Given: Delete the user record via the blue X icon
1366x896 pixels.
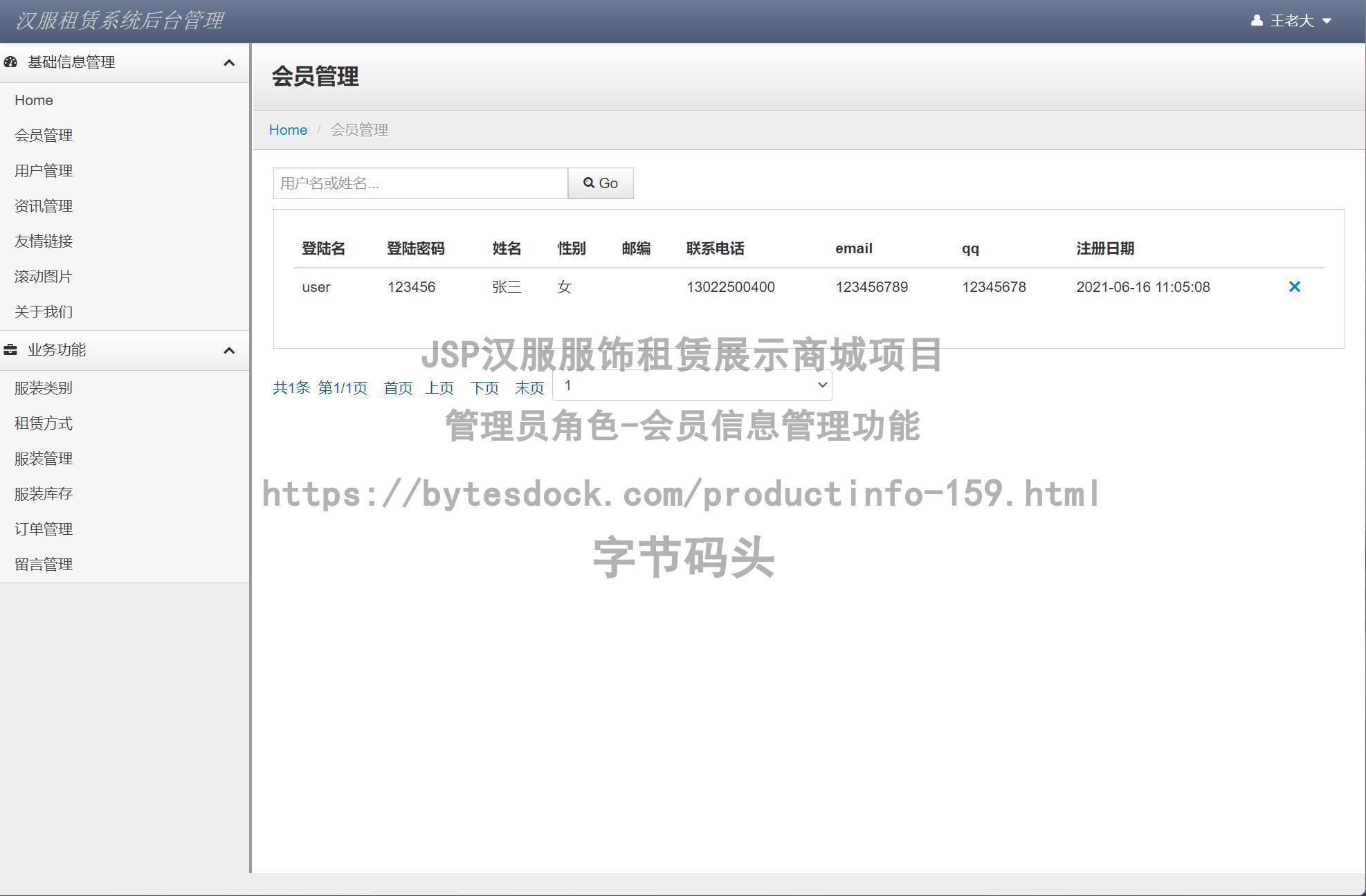Looking at the screenshot, I should click(1295, 286).
